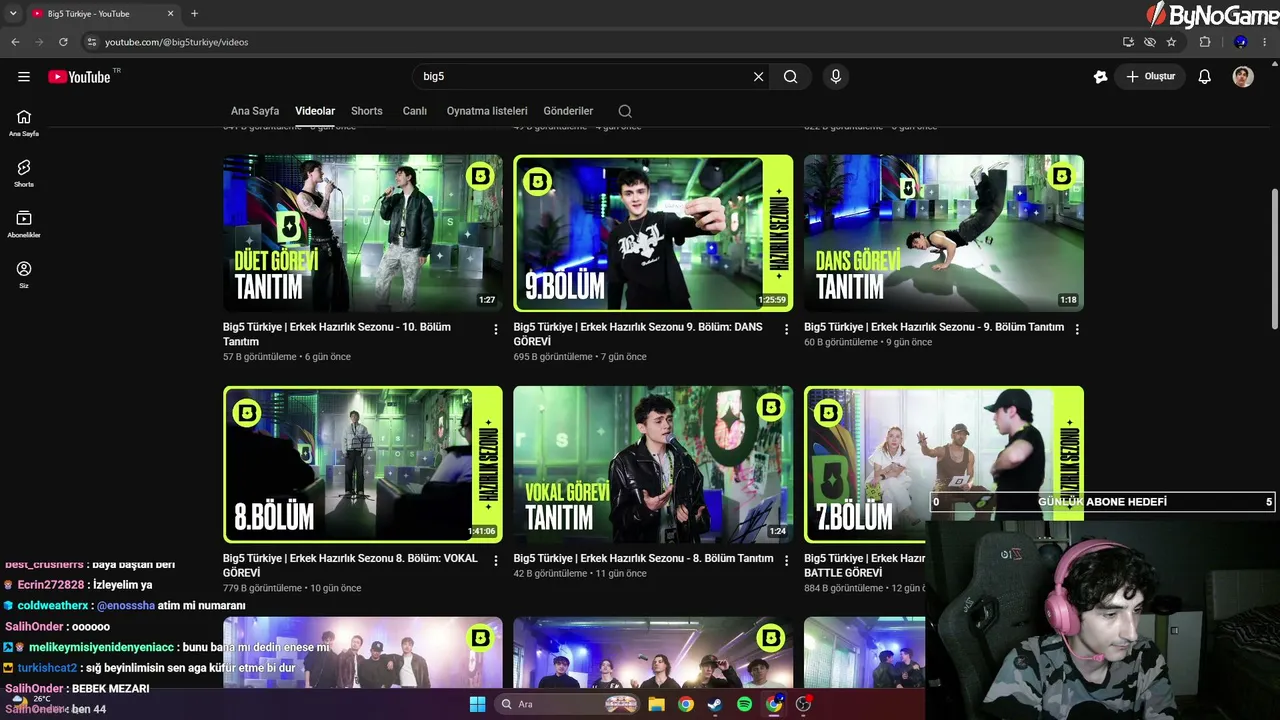The width and height of the screenshot is (1280, 720).
Task: Open the Oynatma listeleri tab
Action: pyautogui.click(x=487, y=111)
